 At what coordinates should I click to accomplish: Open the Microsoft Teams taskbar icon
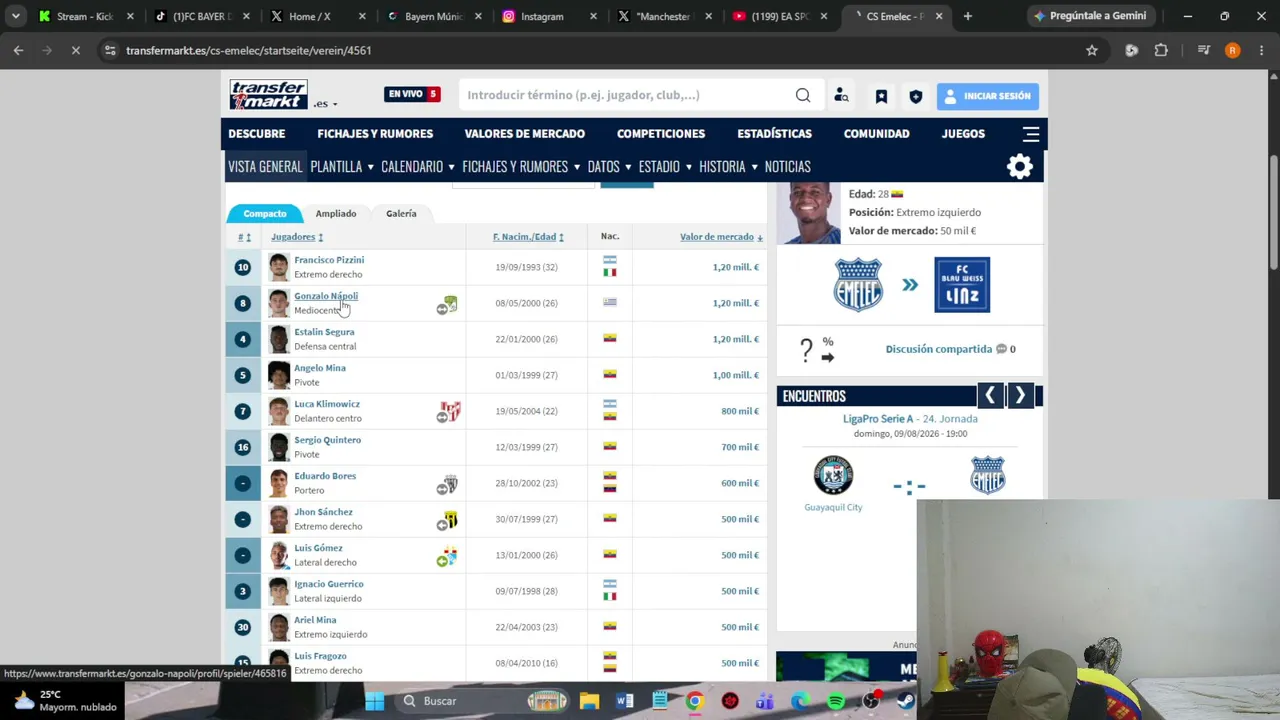coord(765,701)
